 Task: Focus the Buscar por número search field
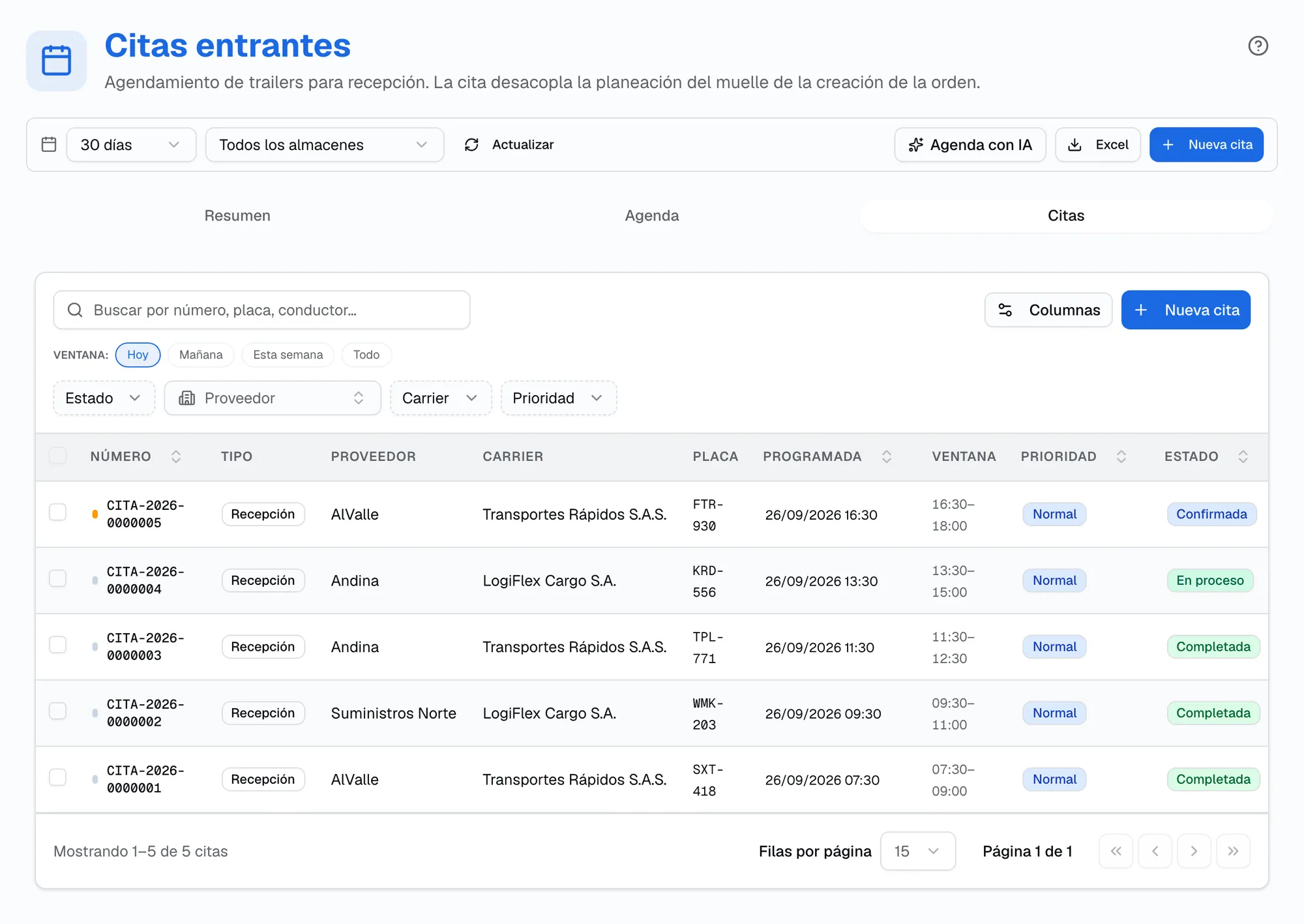262,310
